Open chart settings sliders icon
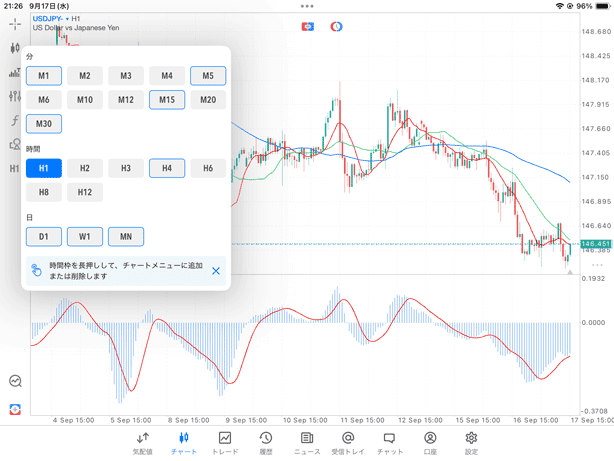 click(15, 96)
